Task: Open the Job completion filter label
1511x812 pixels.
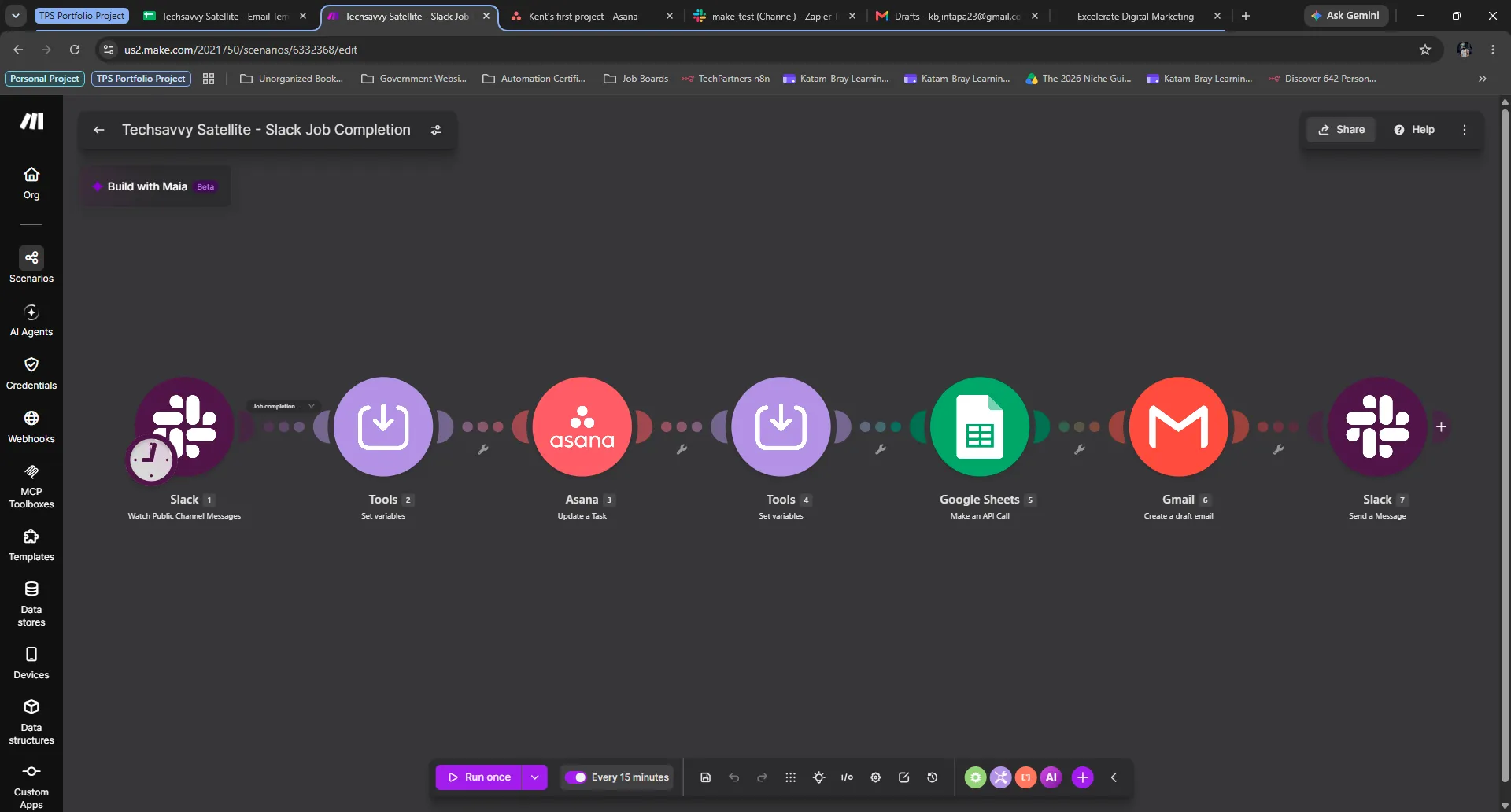Action: [283, 407]
